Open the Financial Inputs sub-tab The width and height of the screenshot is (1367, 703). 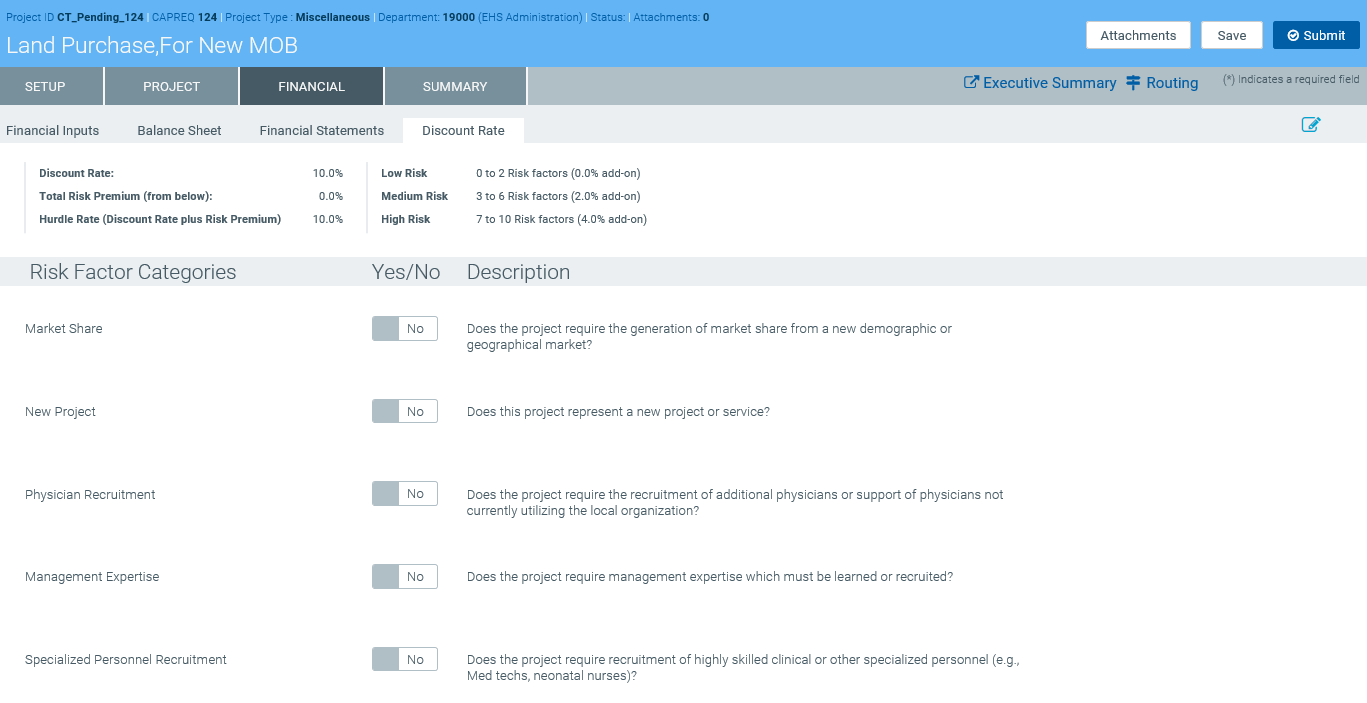[x=53, y=131]
